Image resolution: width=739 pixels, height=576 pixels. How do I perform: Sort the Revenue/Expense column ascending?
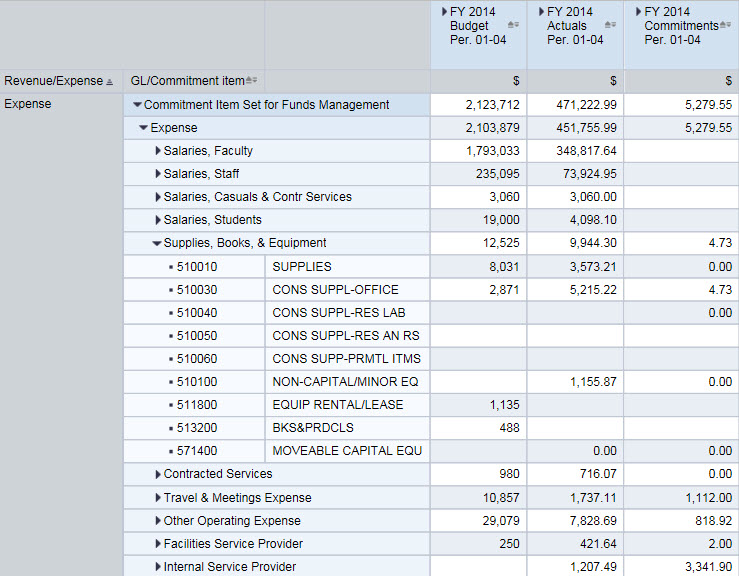(109, 82)
